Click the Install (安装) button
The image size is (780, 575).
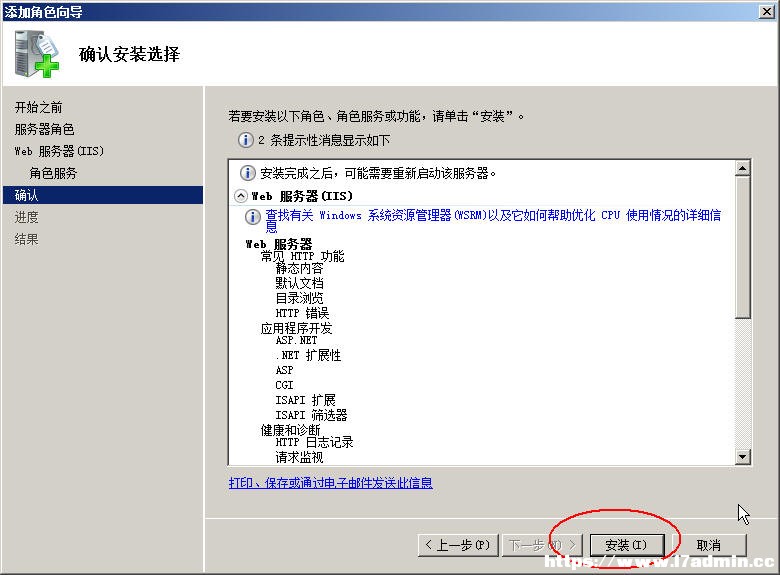[x=627, y=545]
